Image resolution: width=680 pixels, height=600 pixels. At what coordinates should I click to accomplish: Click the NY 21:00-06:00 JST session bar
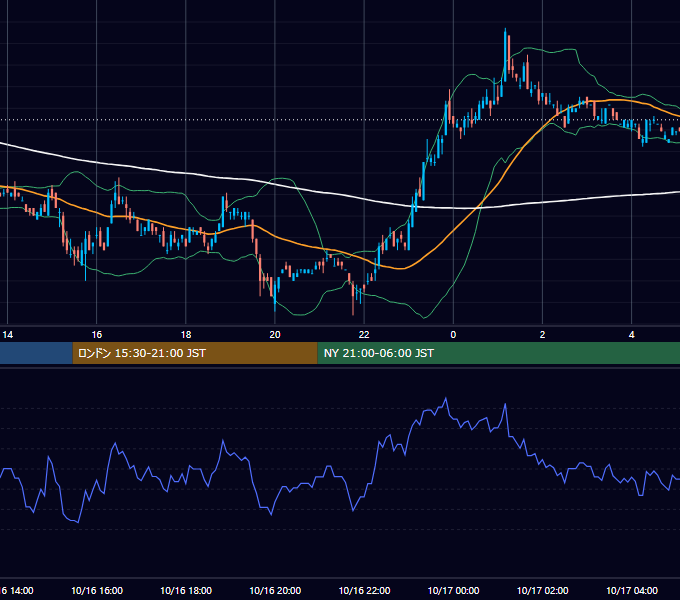499,353
